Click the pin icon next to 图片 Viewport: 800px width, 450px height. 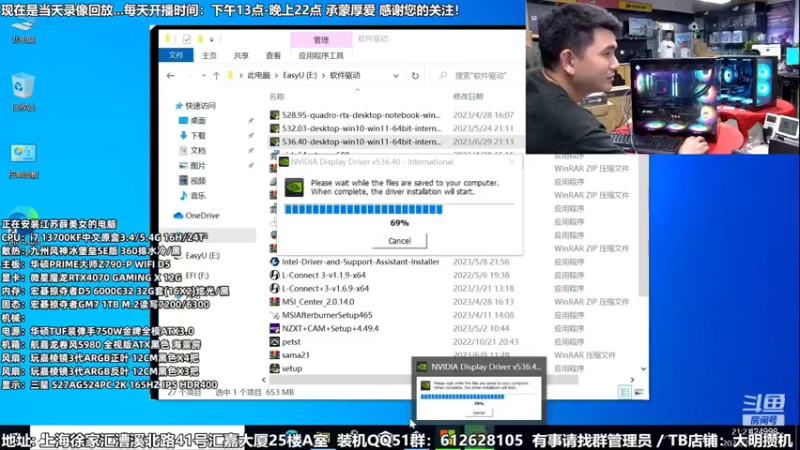click(x=251, y=166)
